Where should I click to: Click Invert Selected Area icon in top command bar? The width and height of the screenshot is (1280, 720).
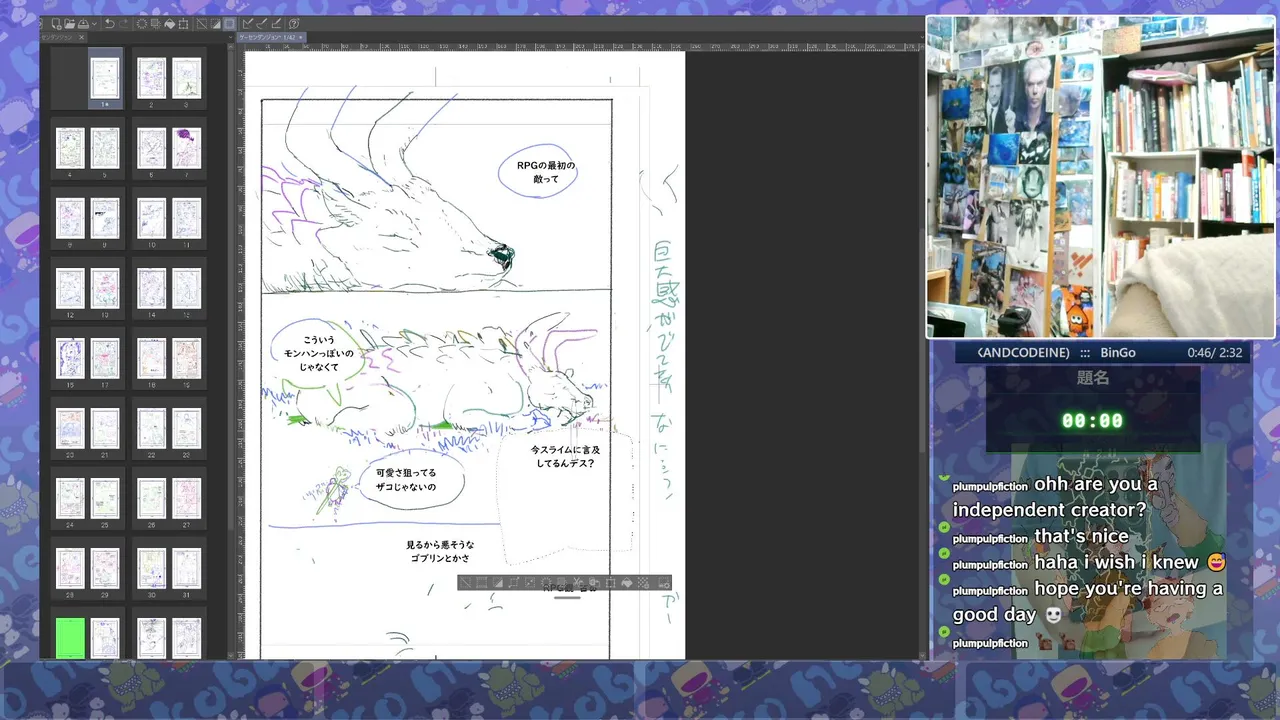pyautogui.click(x=216, y=24)
